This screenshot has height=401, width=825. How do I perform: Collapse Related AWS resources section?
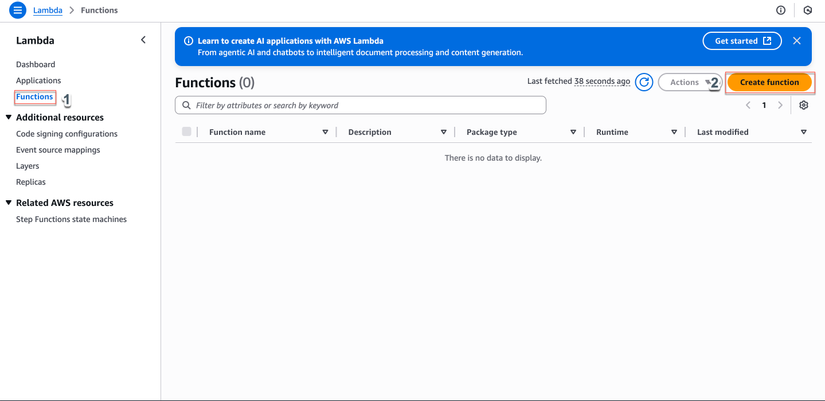[9, 203]
